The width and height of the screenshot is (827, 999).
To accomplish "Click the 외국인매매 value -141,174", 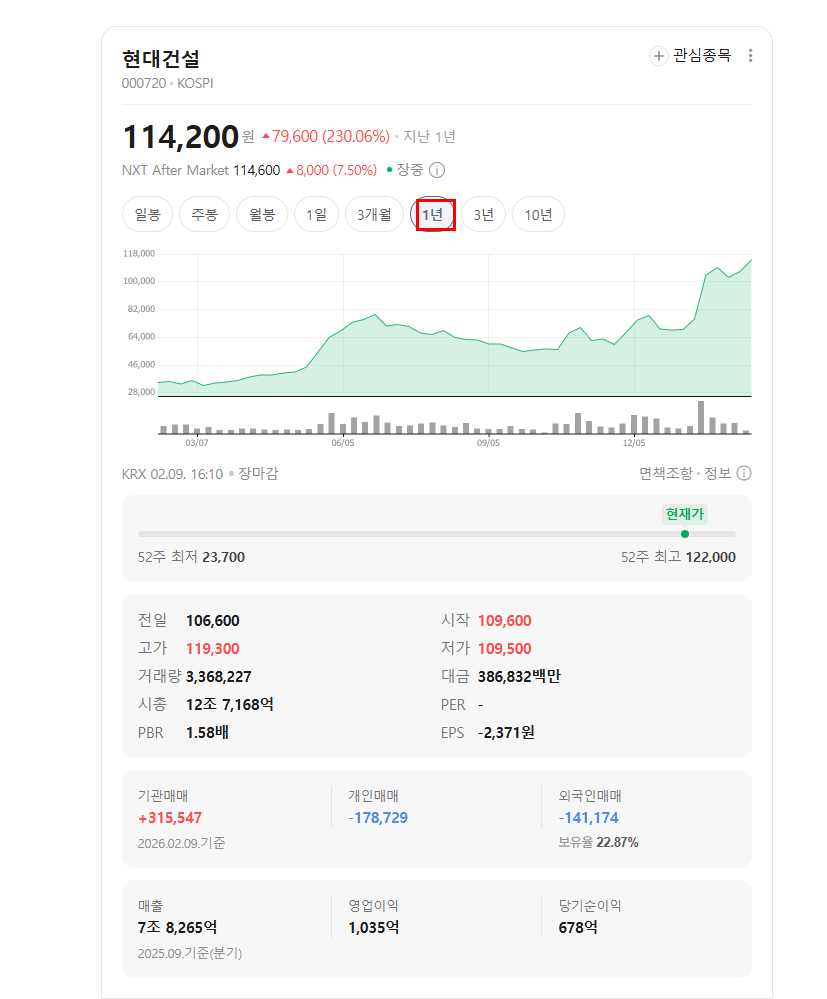I will click(589, 818).
